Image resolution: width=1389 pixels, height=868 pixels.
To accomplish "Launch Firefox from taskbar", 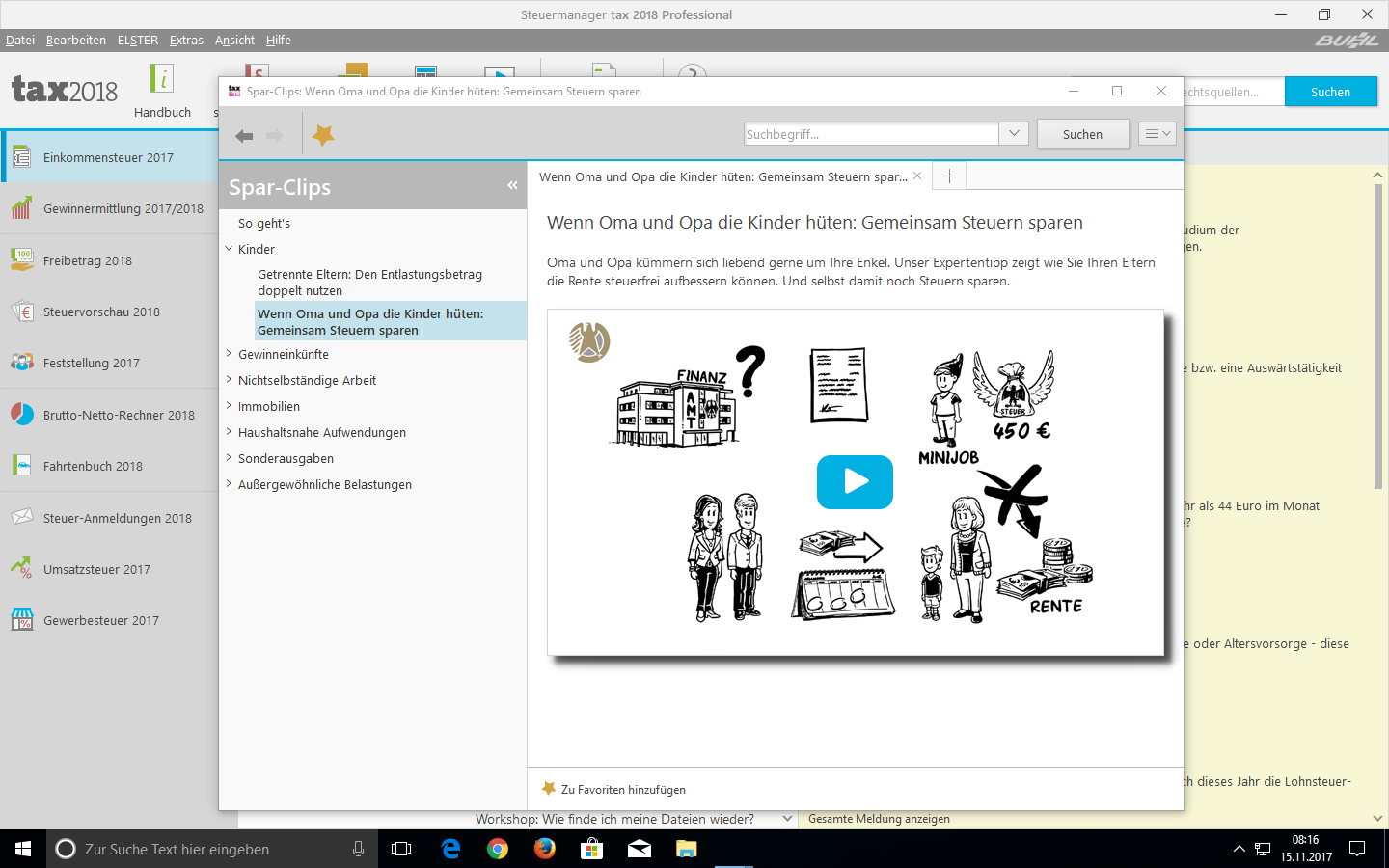I will pyautogui.click(x=545, y=849).
